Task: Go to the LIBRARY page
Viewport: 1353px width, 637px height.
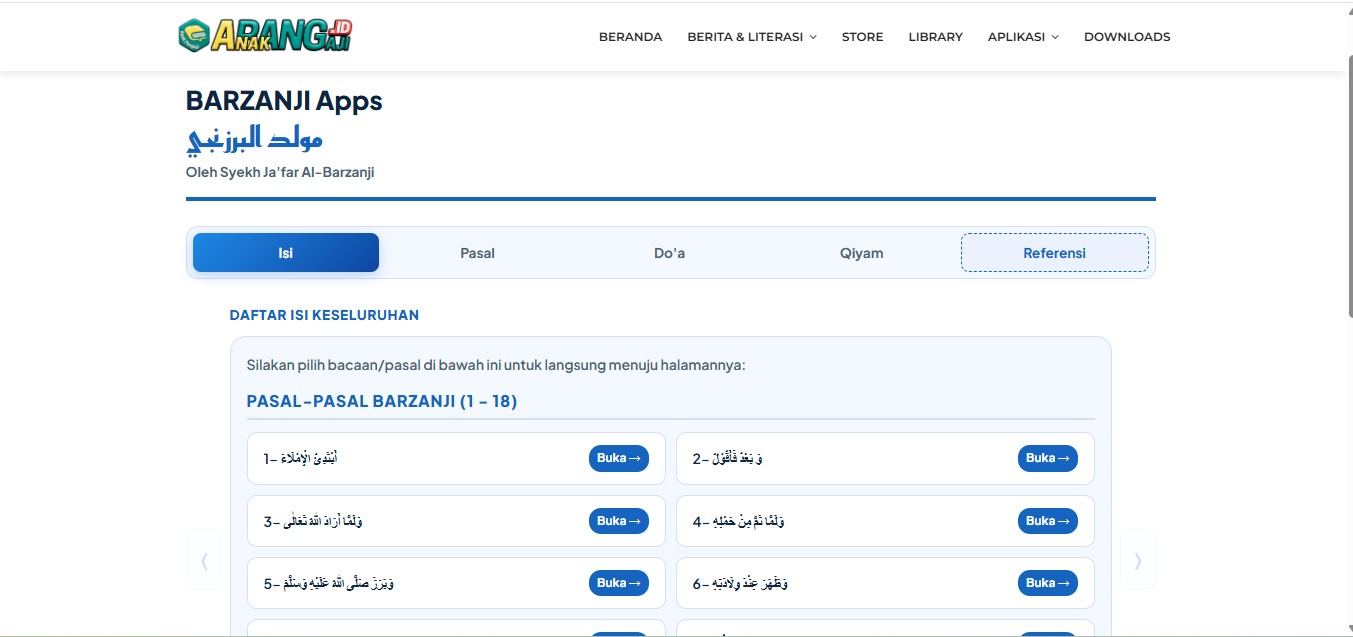Action: click(935, 37)
